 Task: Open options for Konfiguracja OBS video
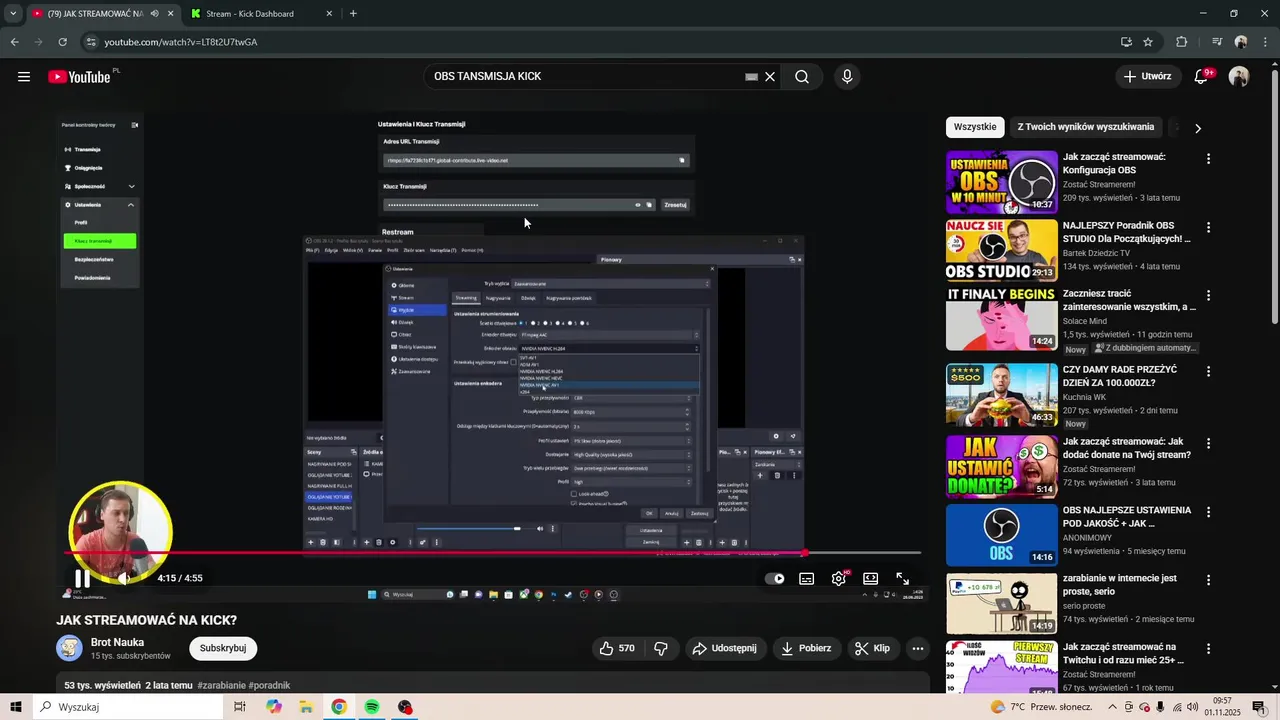1209,159
